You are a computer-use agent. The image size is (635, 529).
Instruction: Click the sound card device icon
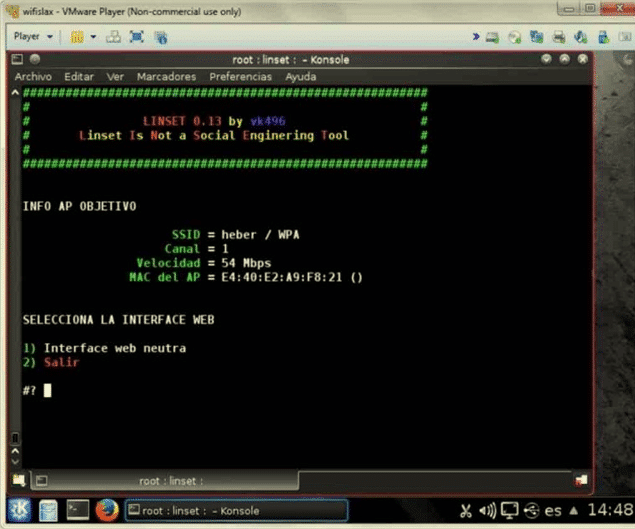pyautogui.click(x=581, y=37)
